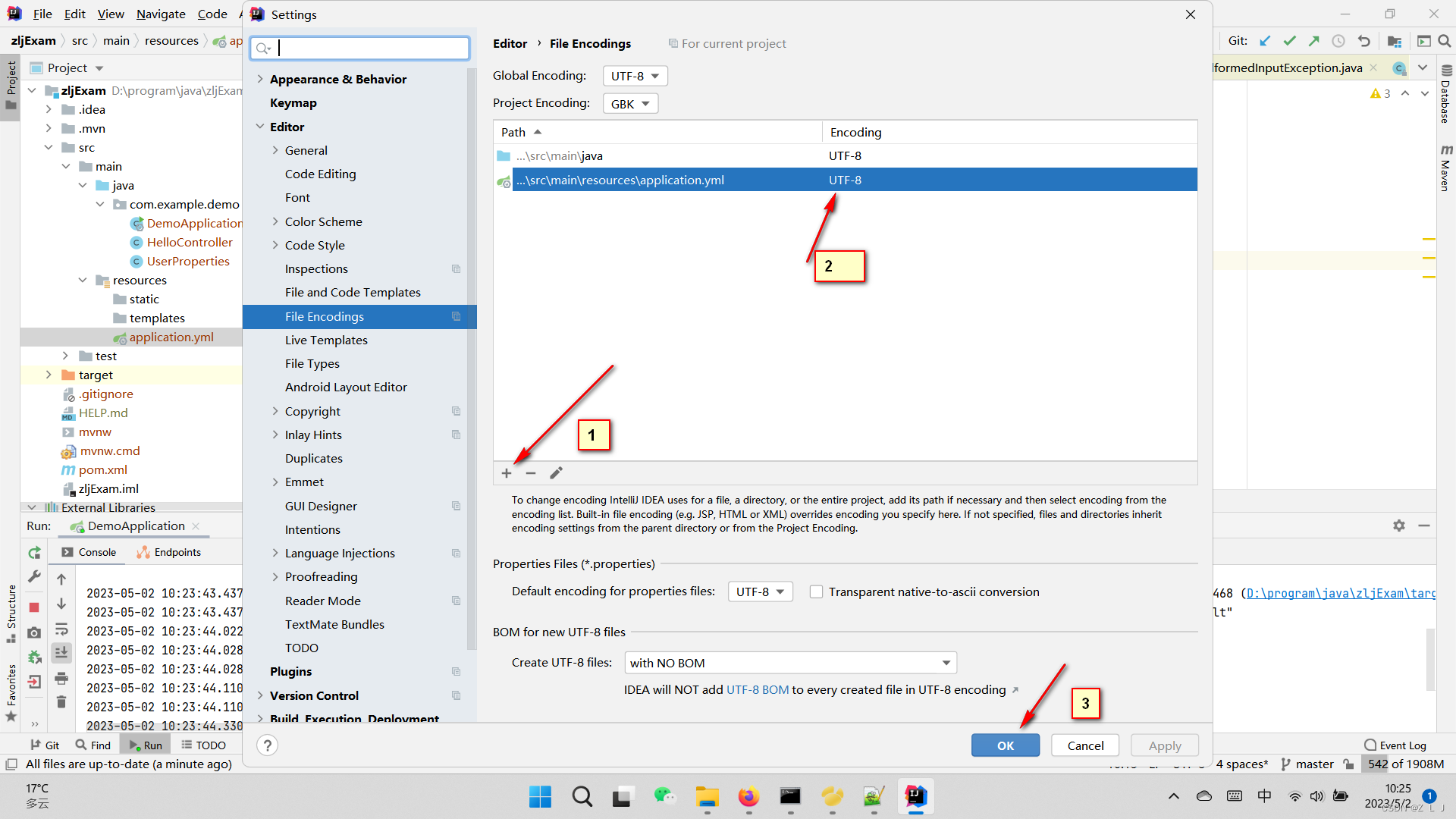Screen dimensions: 1456x819
Task: Expand the Code Style settings node
Action: tap(275, 245)
